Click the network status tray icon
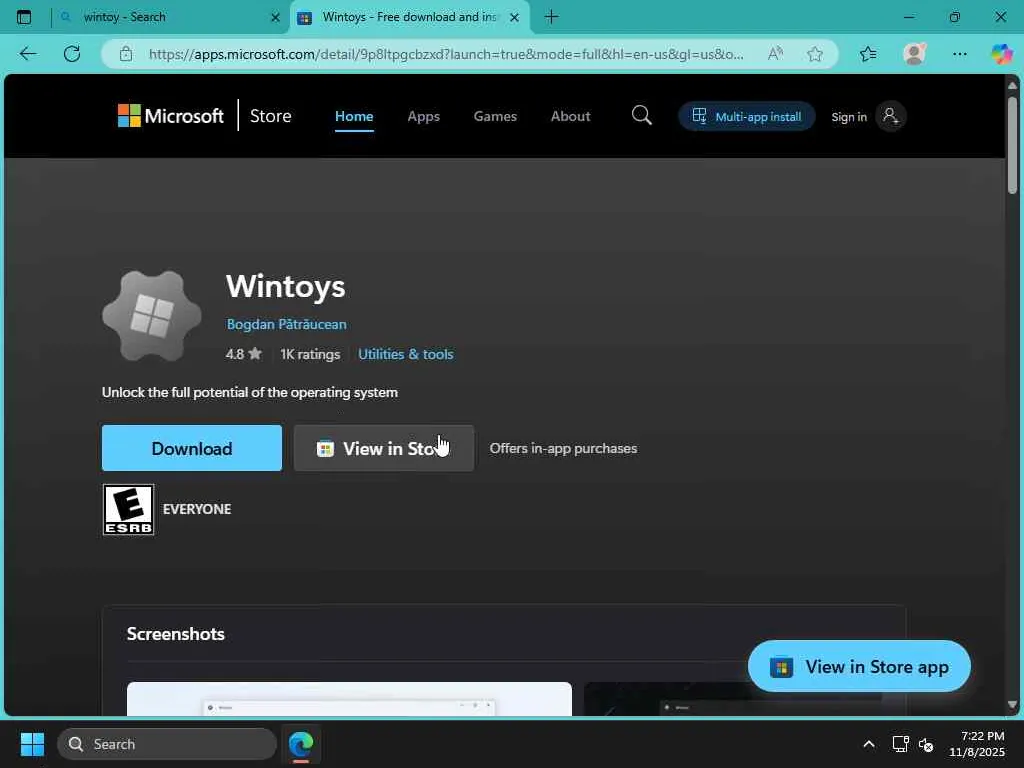This screenshot has width=1024, height=768. (x=901, y=744)
